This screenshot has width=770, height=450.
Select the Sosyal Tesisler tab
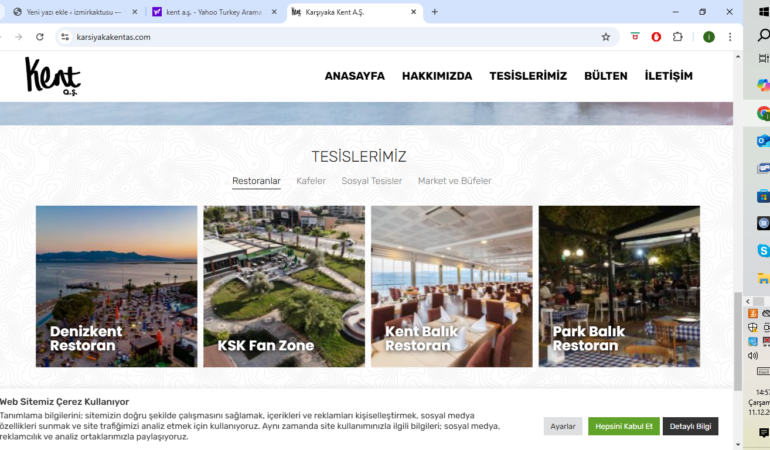[372, 181]
